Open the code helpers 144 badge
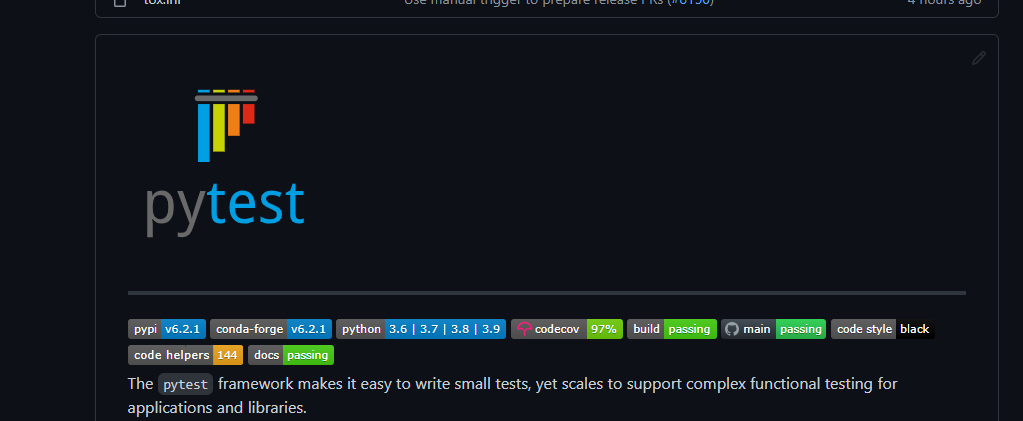 click(186, 355)
